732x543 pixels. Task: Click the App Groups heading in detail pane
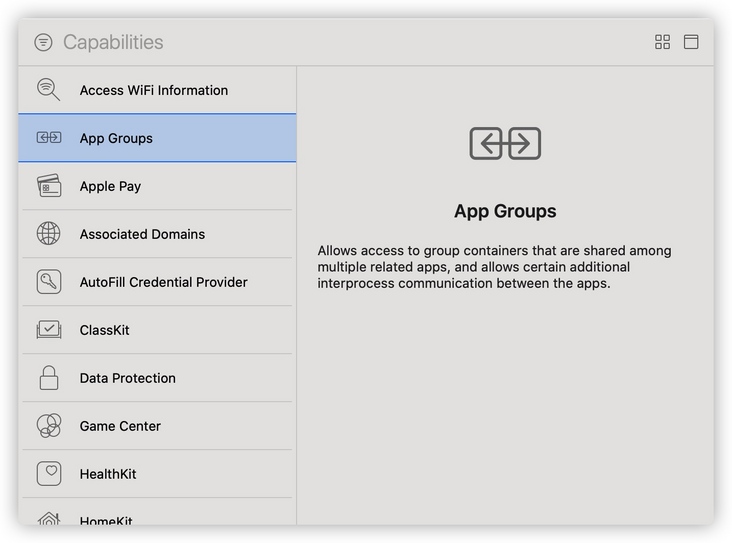pos(505,211)
